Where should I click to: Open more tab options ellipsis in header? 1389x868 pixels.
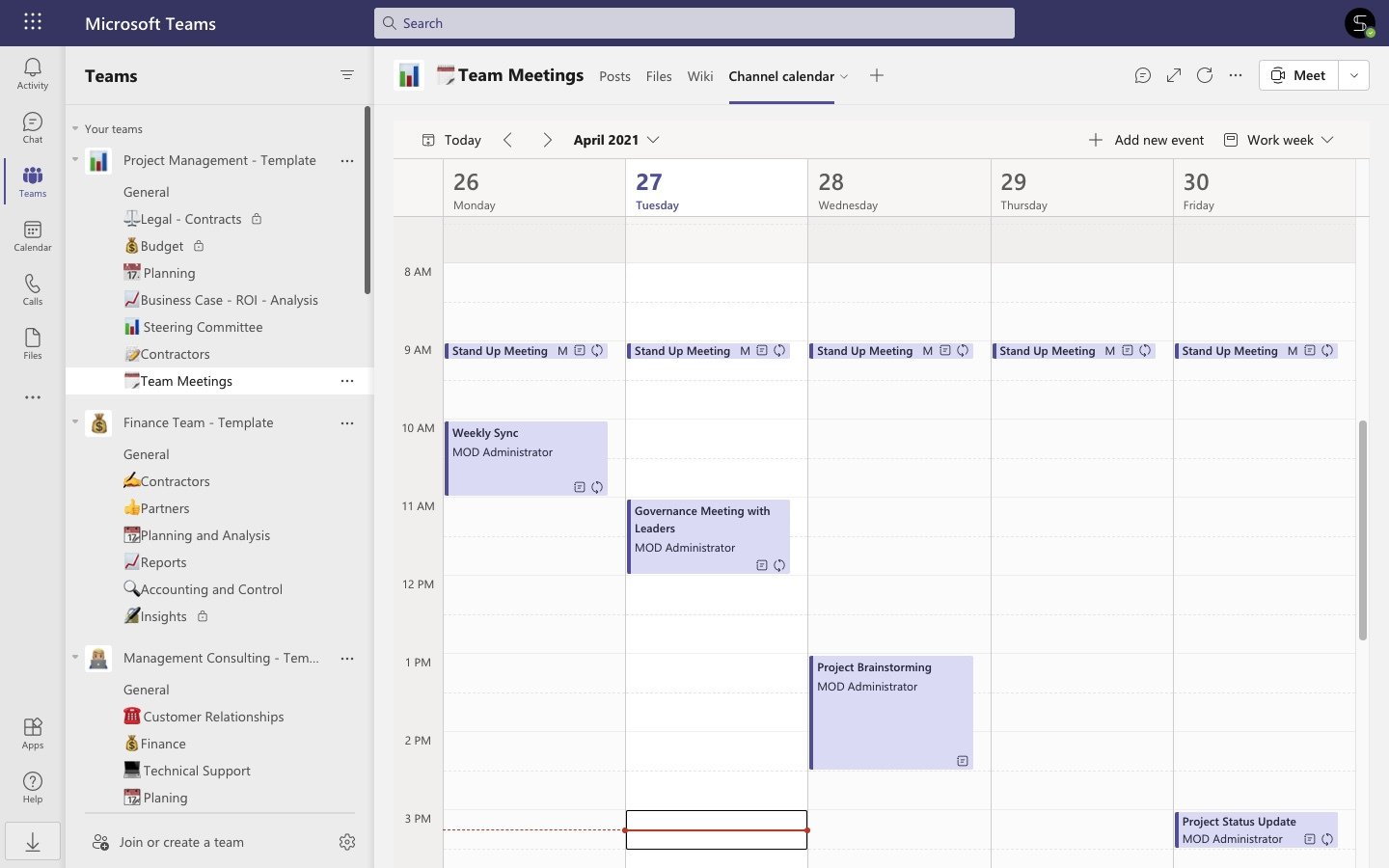[x=1236, y=75]
